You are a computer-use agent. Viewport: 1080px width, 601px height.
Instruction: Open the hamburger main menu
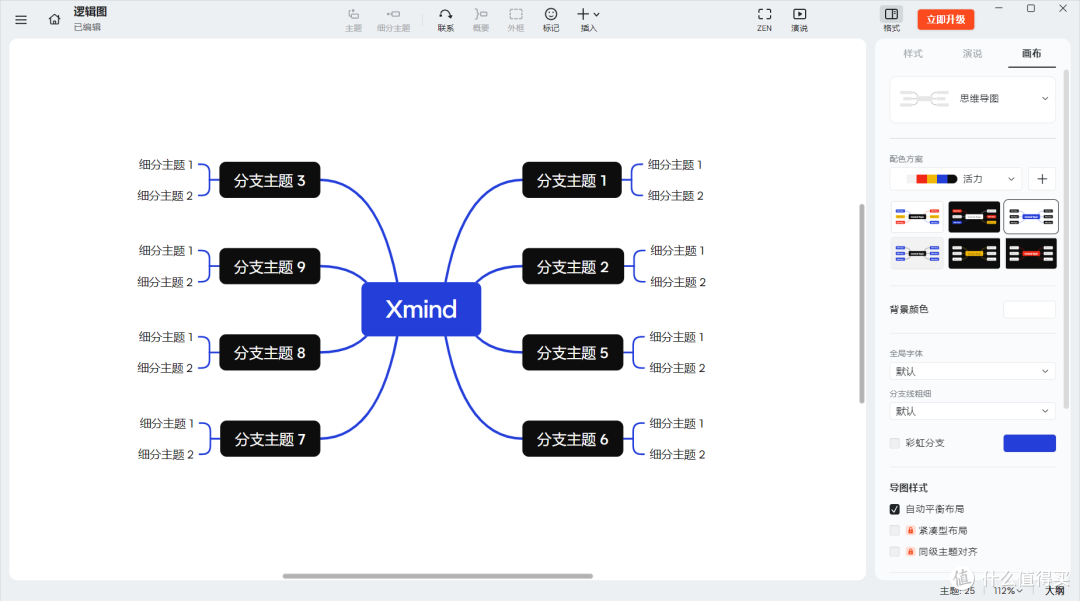pyautogui.click(x=21, y=19)
